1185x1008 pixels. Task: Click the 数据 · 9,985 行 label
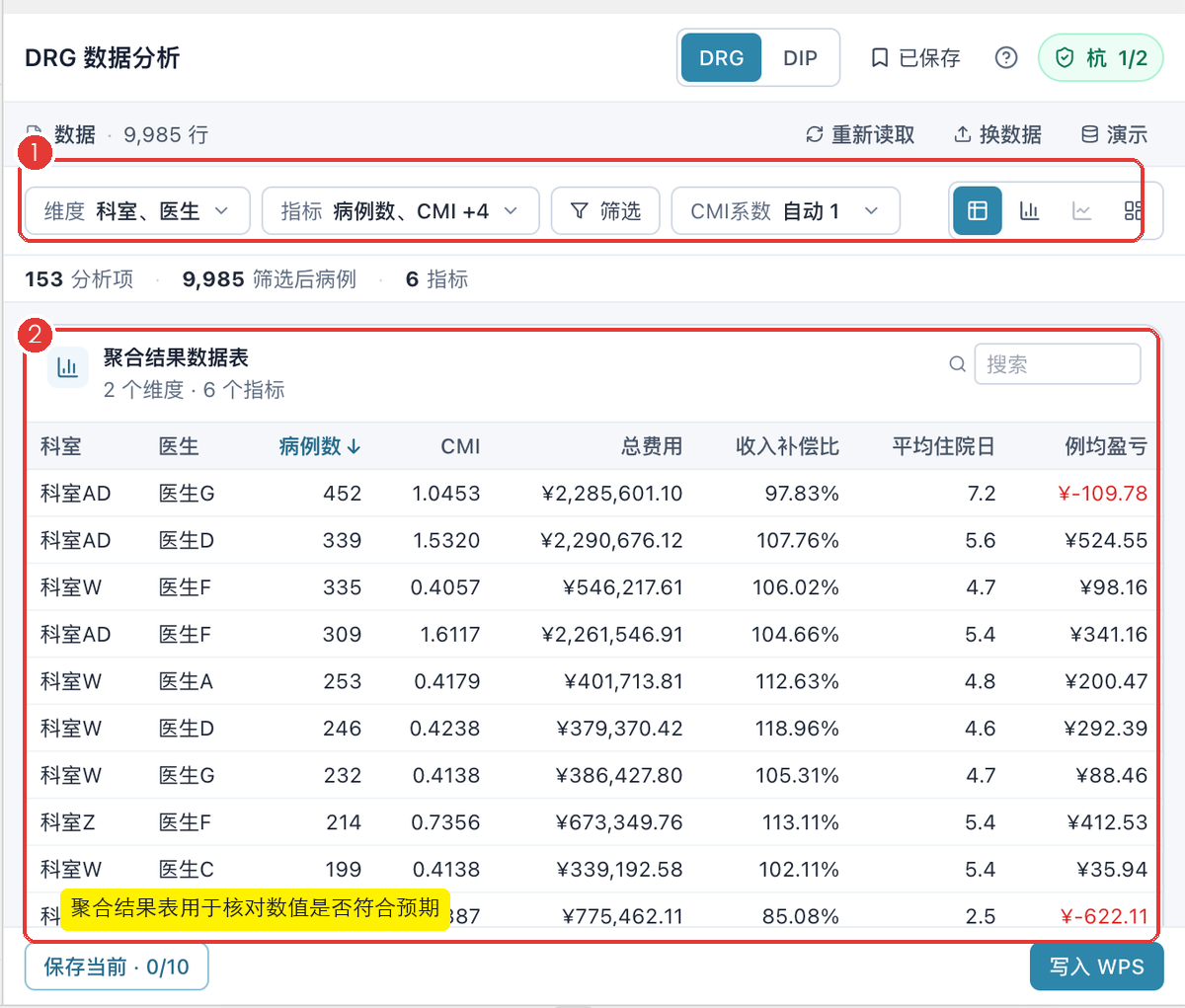[117, 134]
